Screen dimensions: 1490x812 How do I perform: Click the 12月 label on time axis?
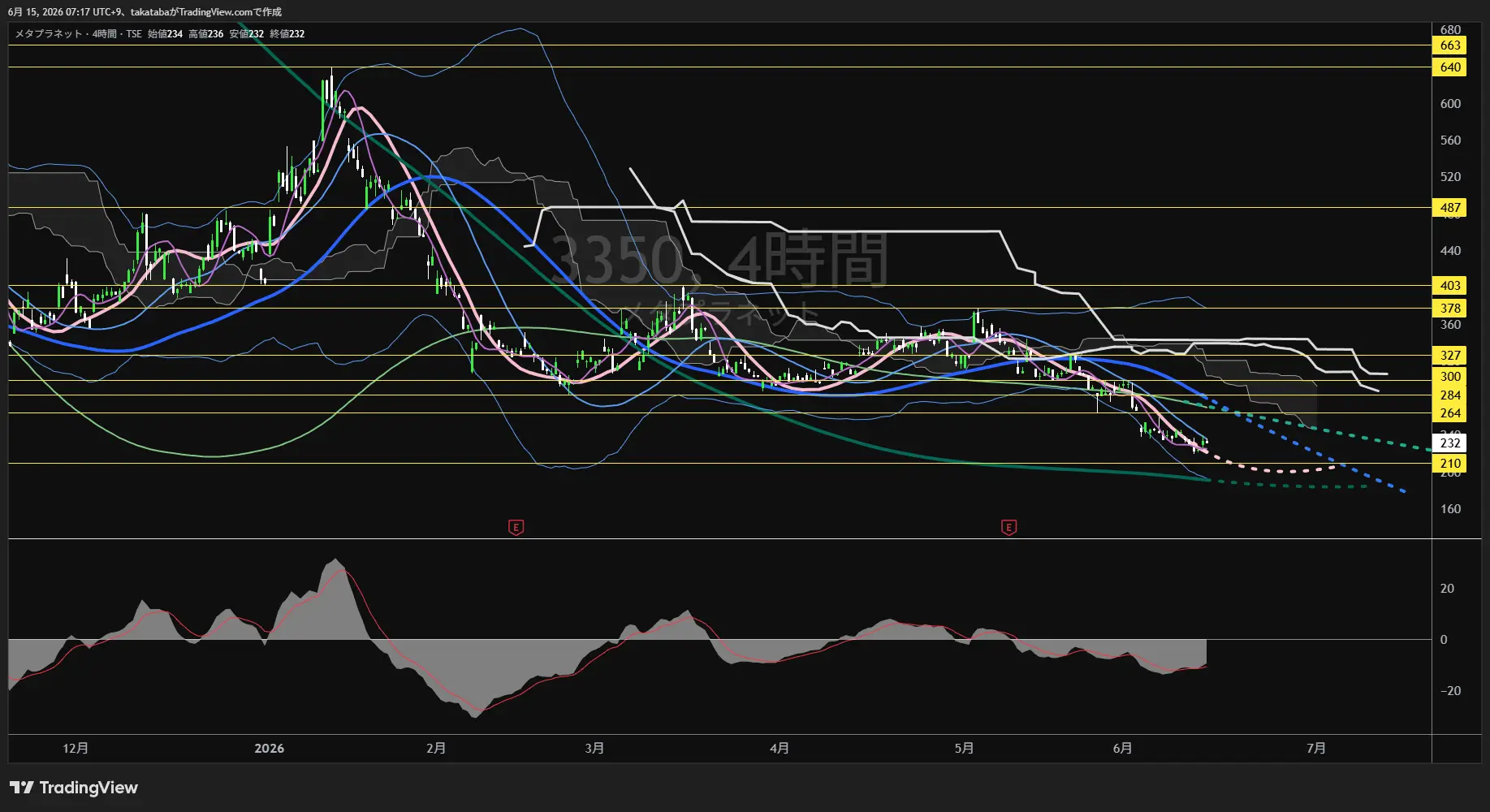pos(76,748)
